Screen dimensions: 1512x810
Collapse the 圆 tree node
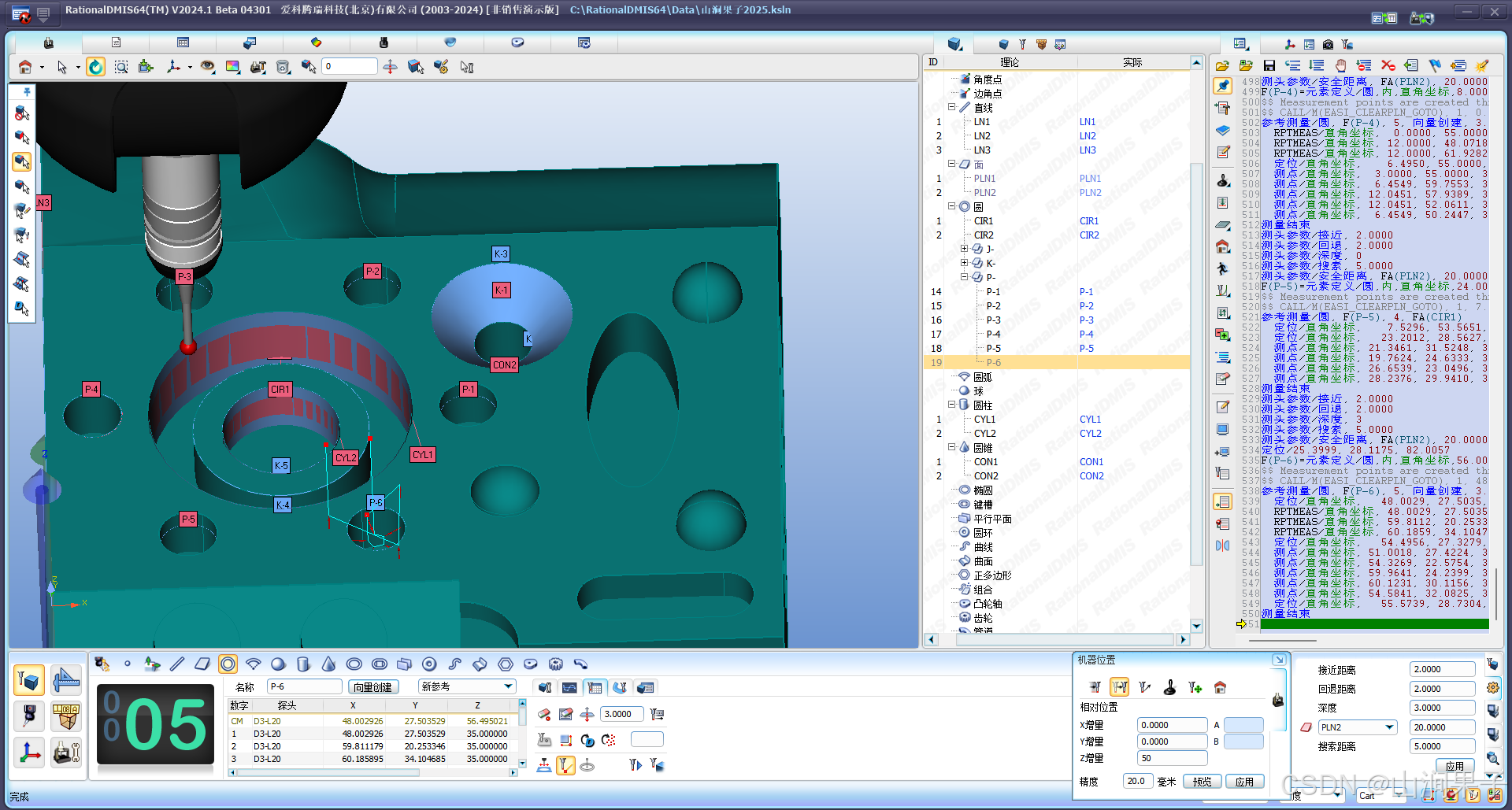click(951, 206)
